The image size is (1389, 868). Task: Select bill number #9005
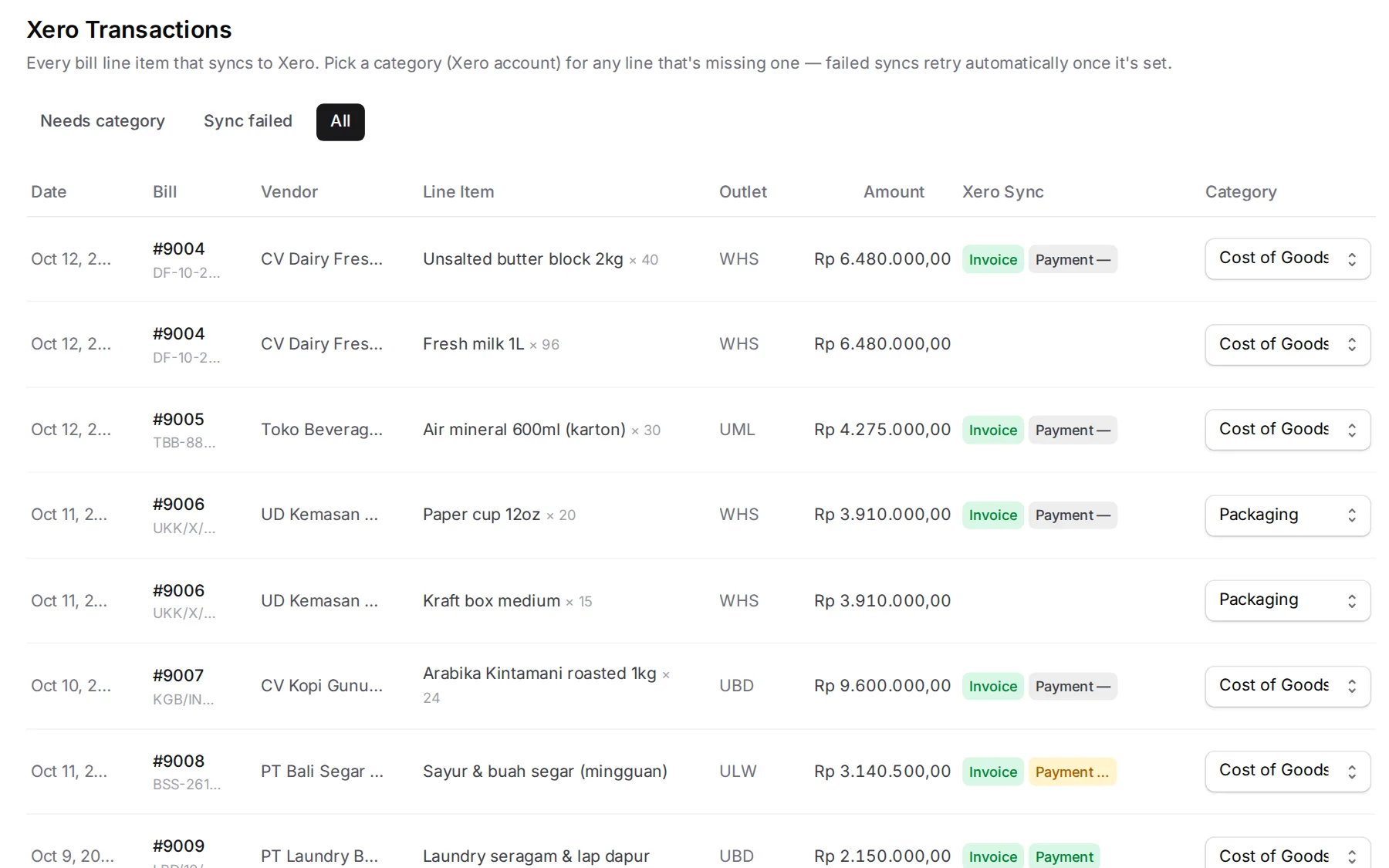pos(178,420)
